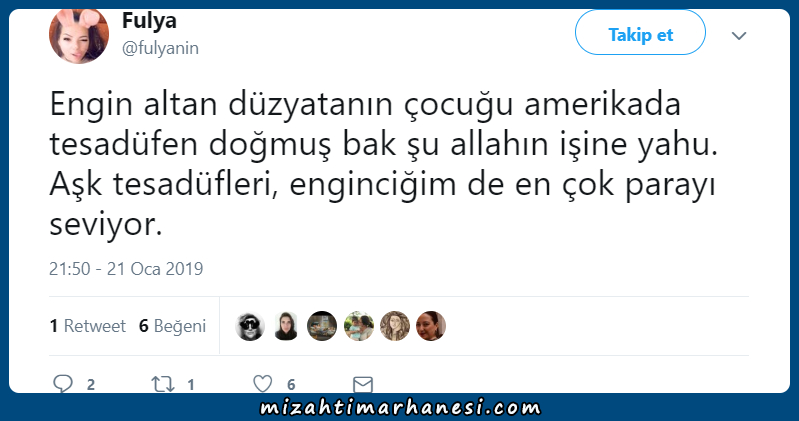This screenshot has height=421, width=799.
Task: Click the liker avatar with sunglasses
Action: pos(250,326)
